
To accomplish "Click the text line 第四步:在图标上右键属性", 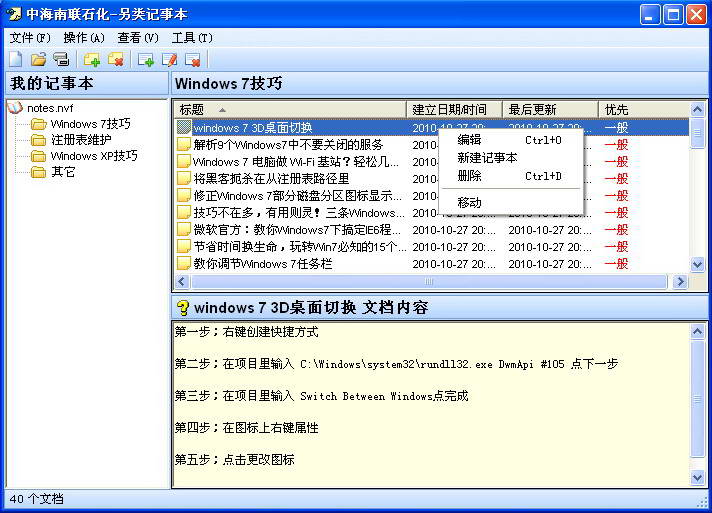I will pyautogui.click(x=247, y=427).
